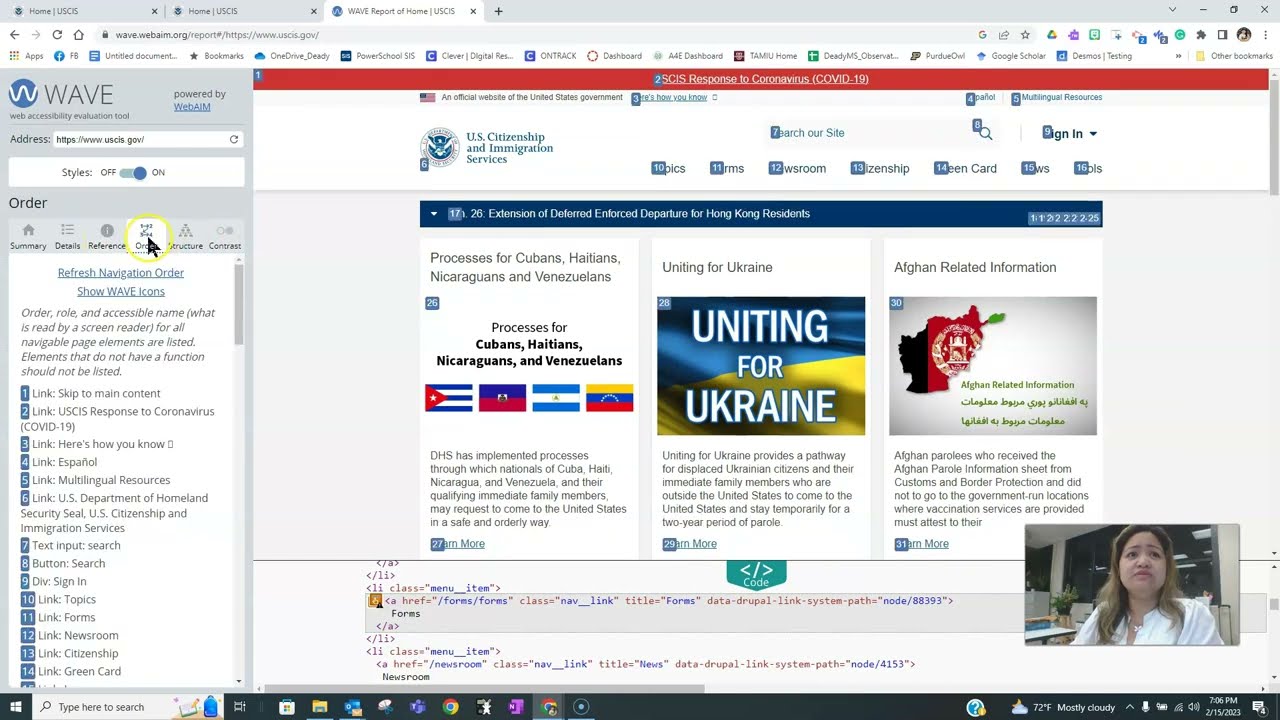Click Learn More under Uniting for Ukraine
Image resolution: width=1280 pixels, height=720 pixels.
point(689,544)
